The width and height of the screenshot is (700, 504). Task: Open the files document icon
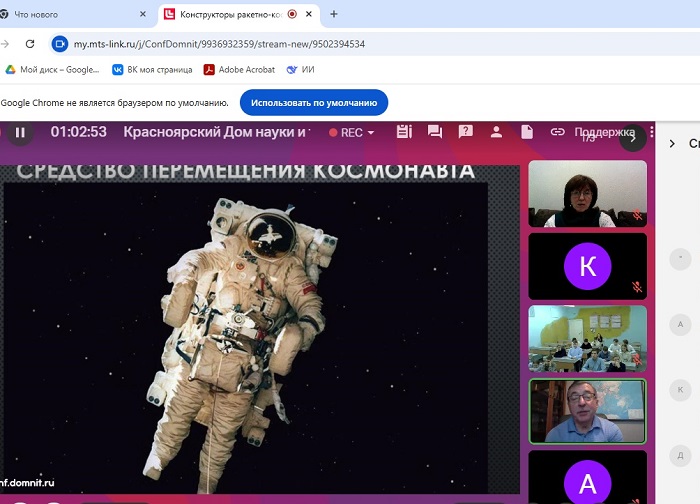pos(526,132)
